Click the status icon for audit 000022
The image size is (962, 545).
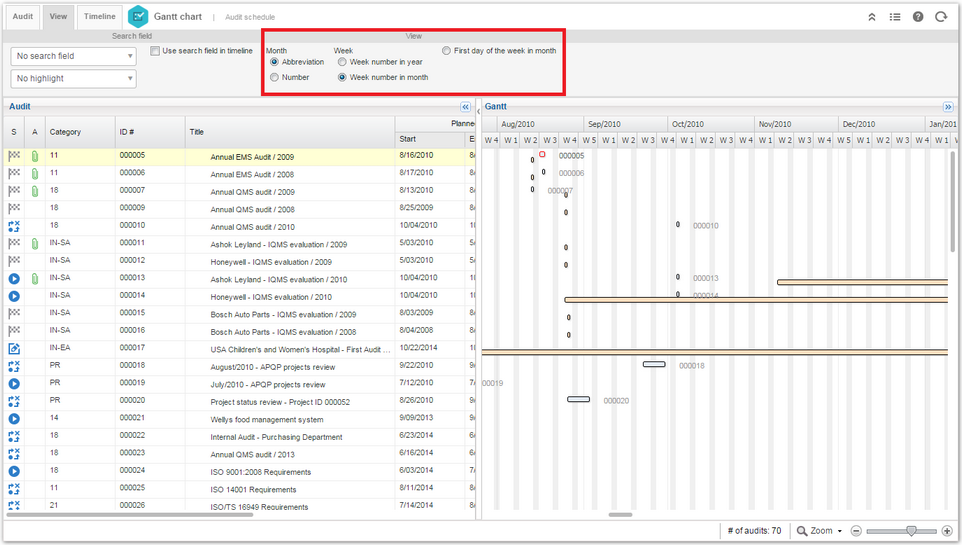click(14, 436)
